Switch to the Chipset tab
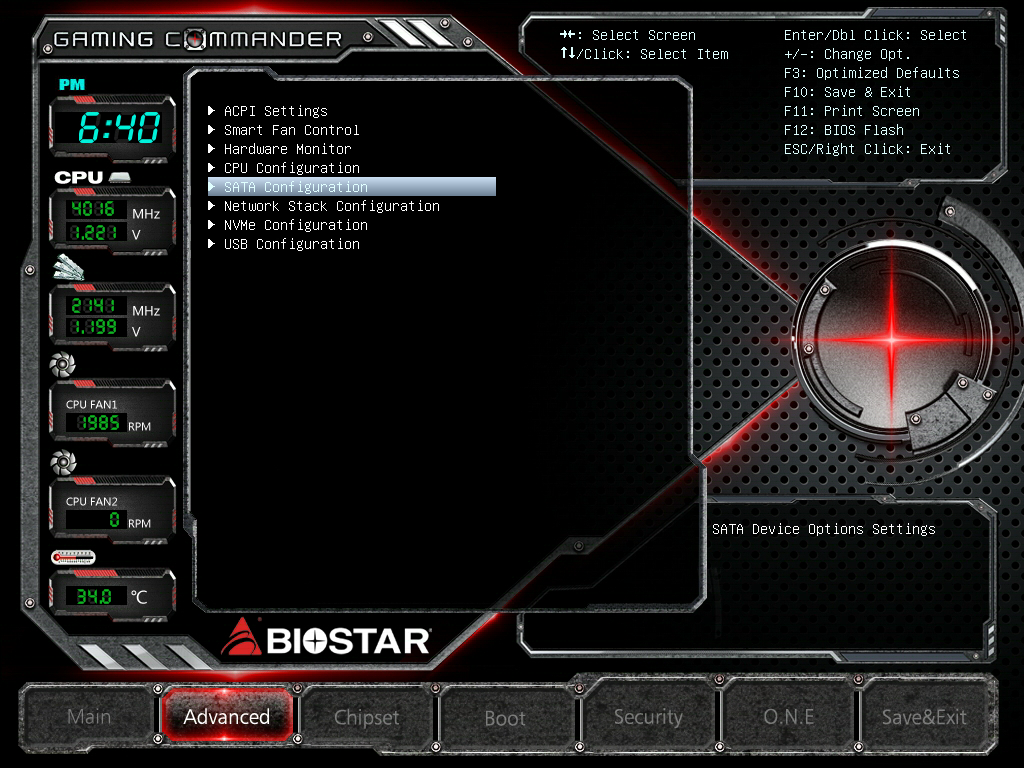 tap(366, 718)
